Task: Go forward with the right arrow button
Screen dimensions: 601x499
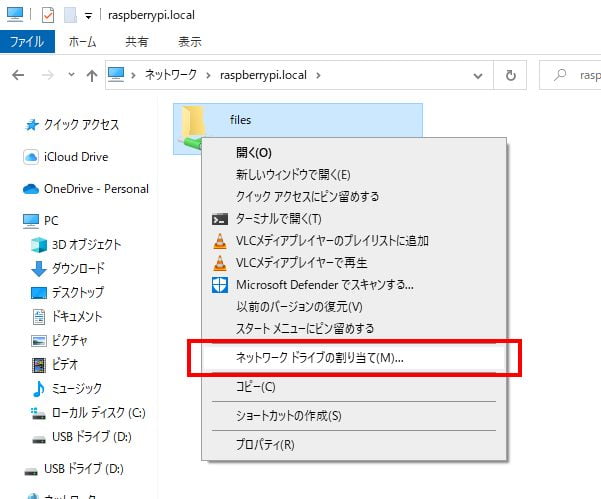Action: 48,75
